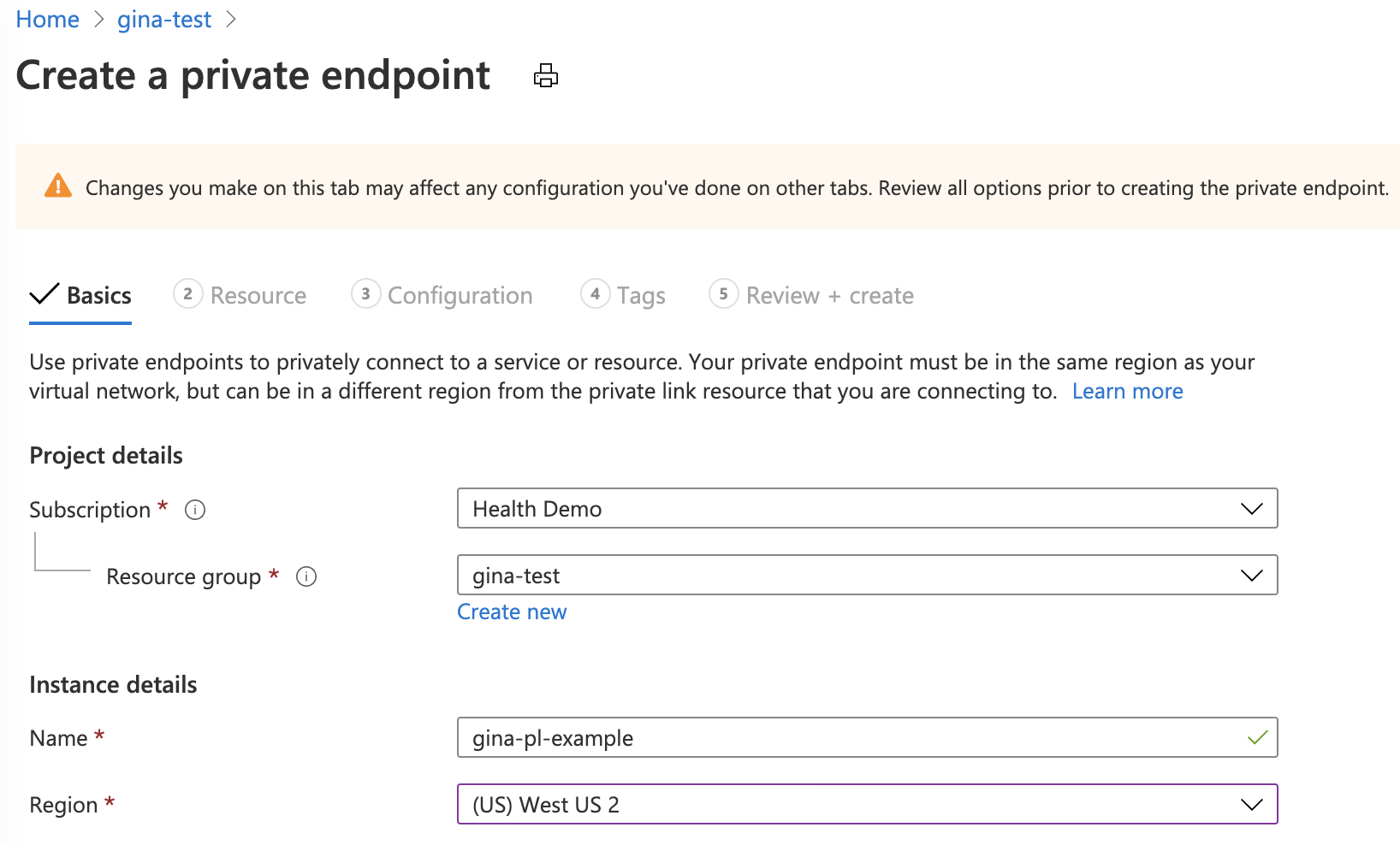Screen dimensions: 1400x845
Task: Click the Name field containing gina-pl-example
Action: click(770, 736)
